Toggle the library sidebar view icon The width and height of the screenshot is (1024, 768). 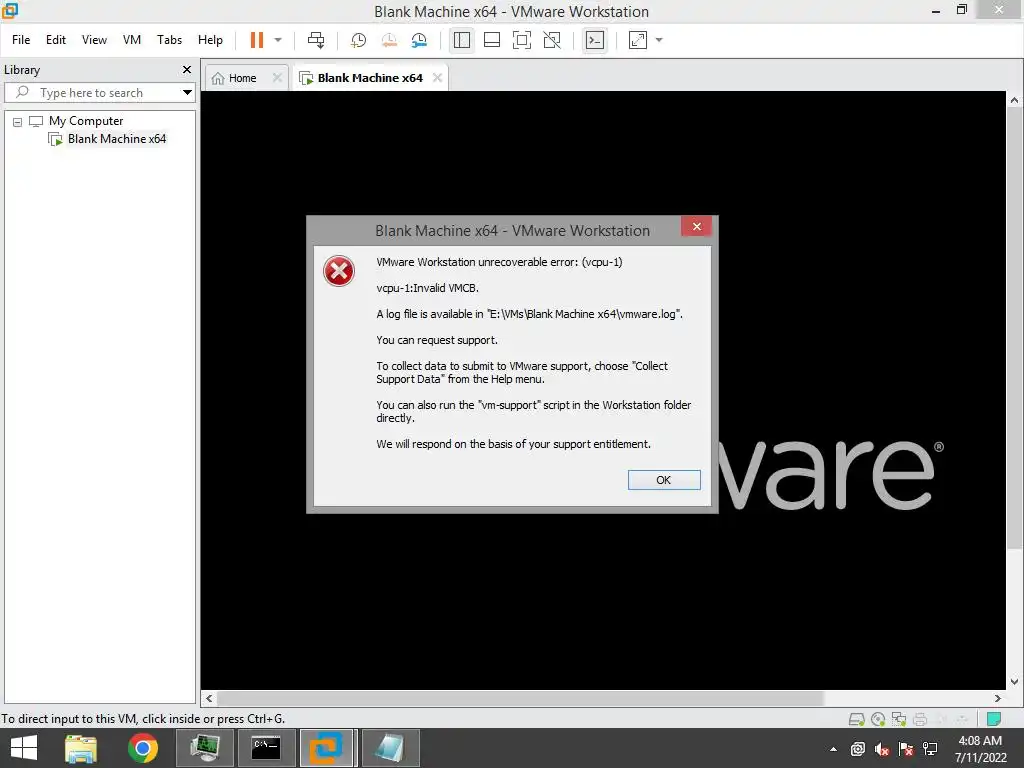pos(462,40)
